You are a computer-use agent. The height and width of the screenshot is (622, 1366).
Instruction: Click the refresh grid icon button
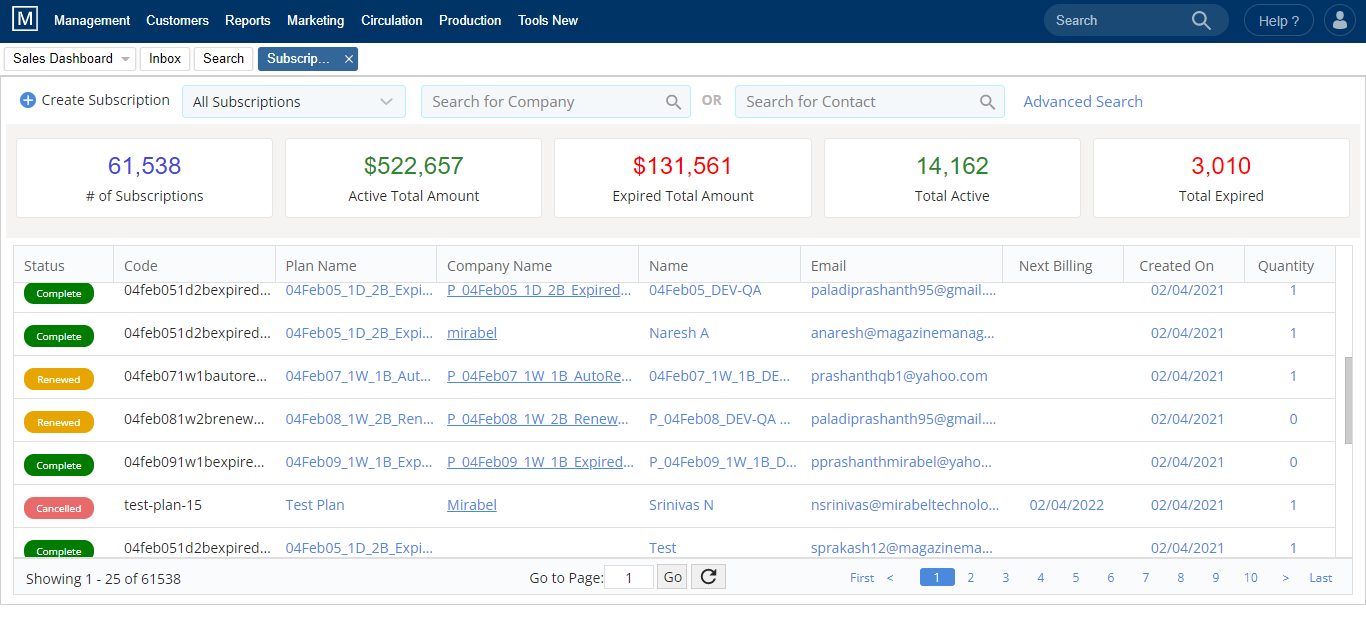708,577
